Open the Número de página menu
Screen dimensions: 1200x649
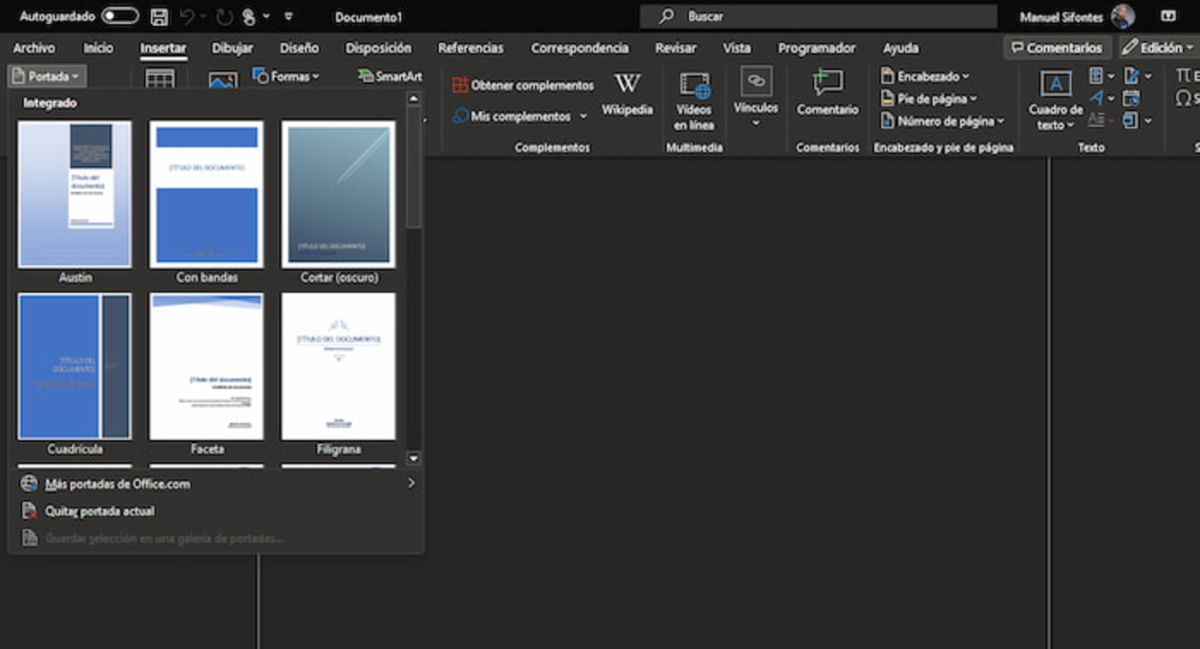tap(940, 120)
